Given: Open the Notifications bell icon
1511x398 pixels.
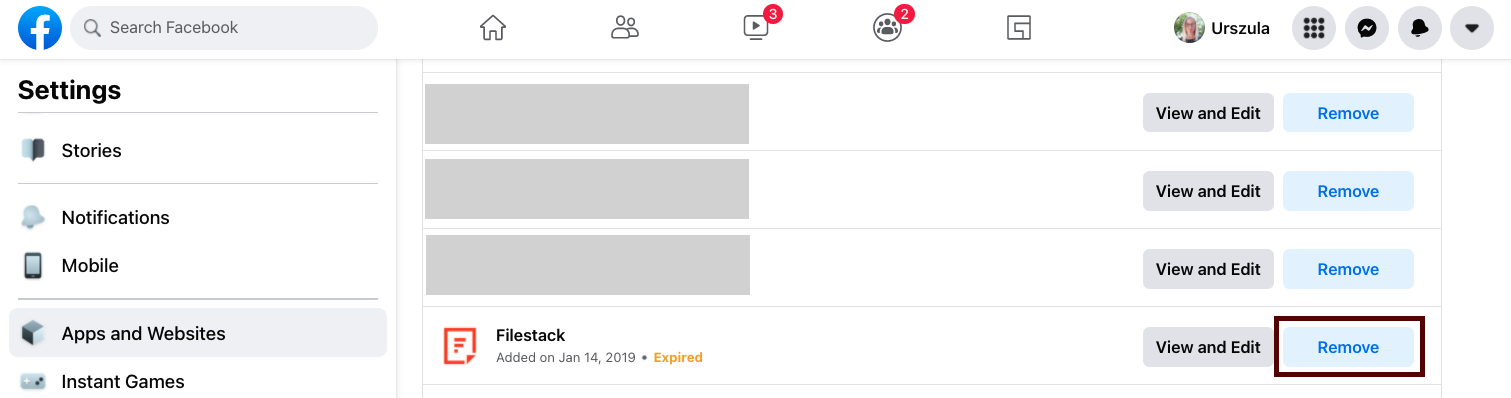Looking at the screenshot, I should pyautogui.click(x=1419, y=28).
